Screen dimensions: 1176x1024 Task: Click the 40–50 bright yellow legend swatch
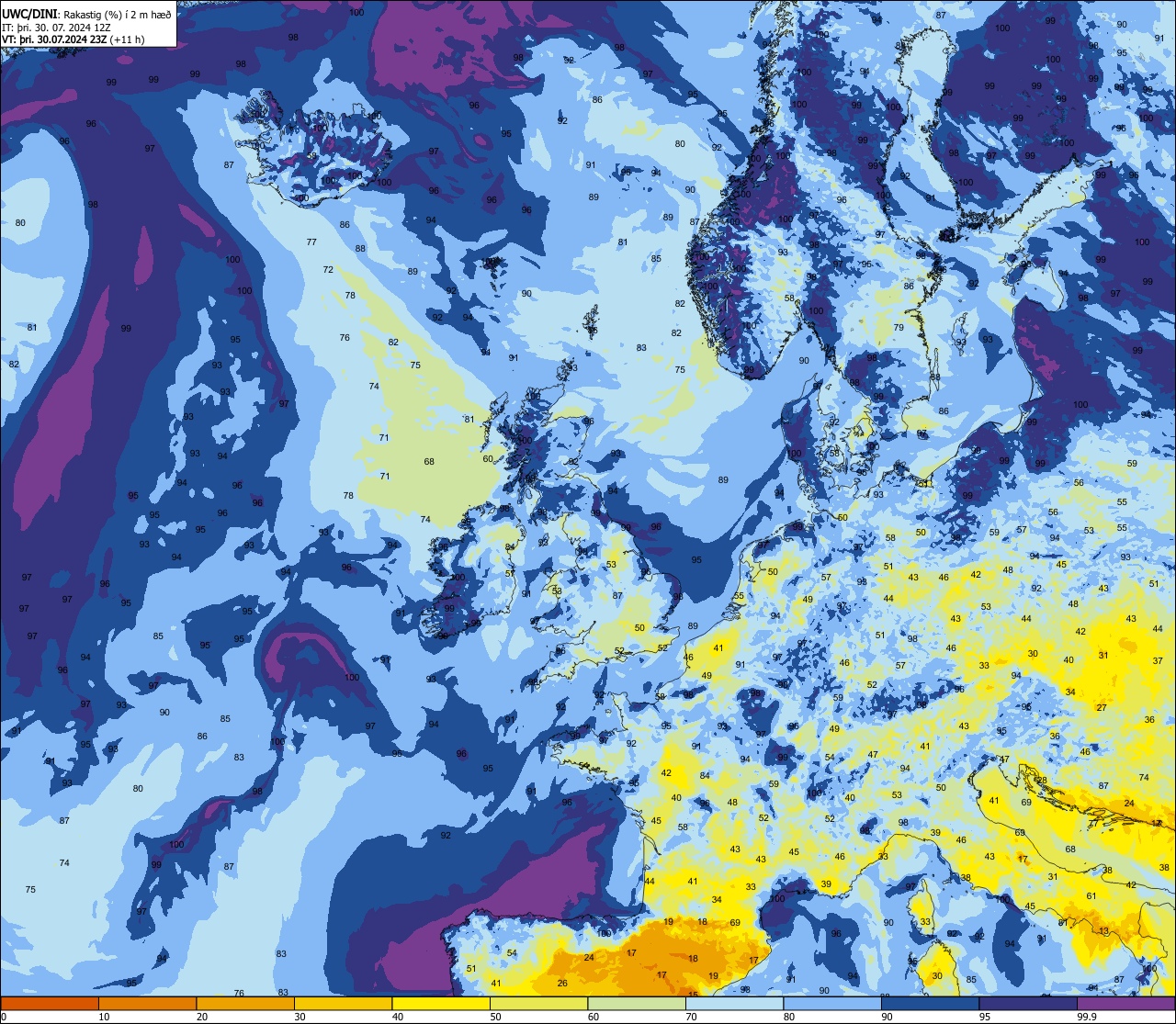[x=441, y=1003]
